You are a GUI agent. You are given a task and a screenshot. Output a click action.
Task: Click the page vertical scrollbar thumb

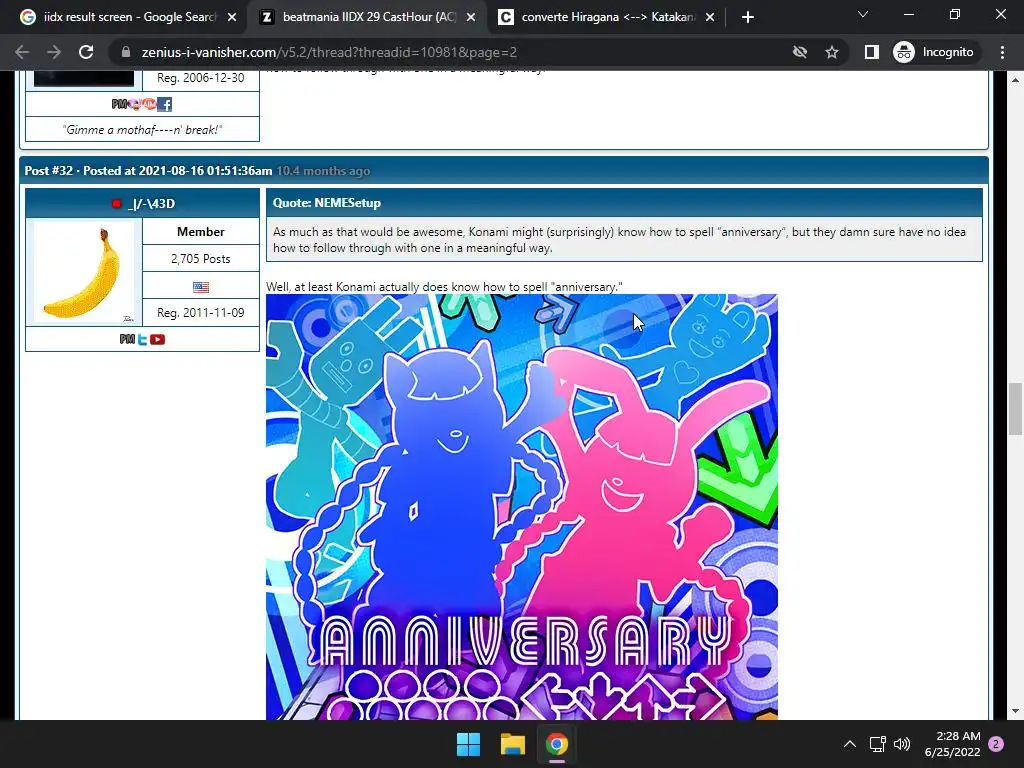1015,409
